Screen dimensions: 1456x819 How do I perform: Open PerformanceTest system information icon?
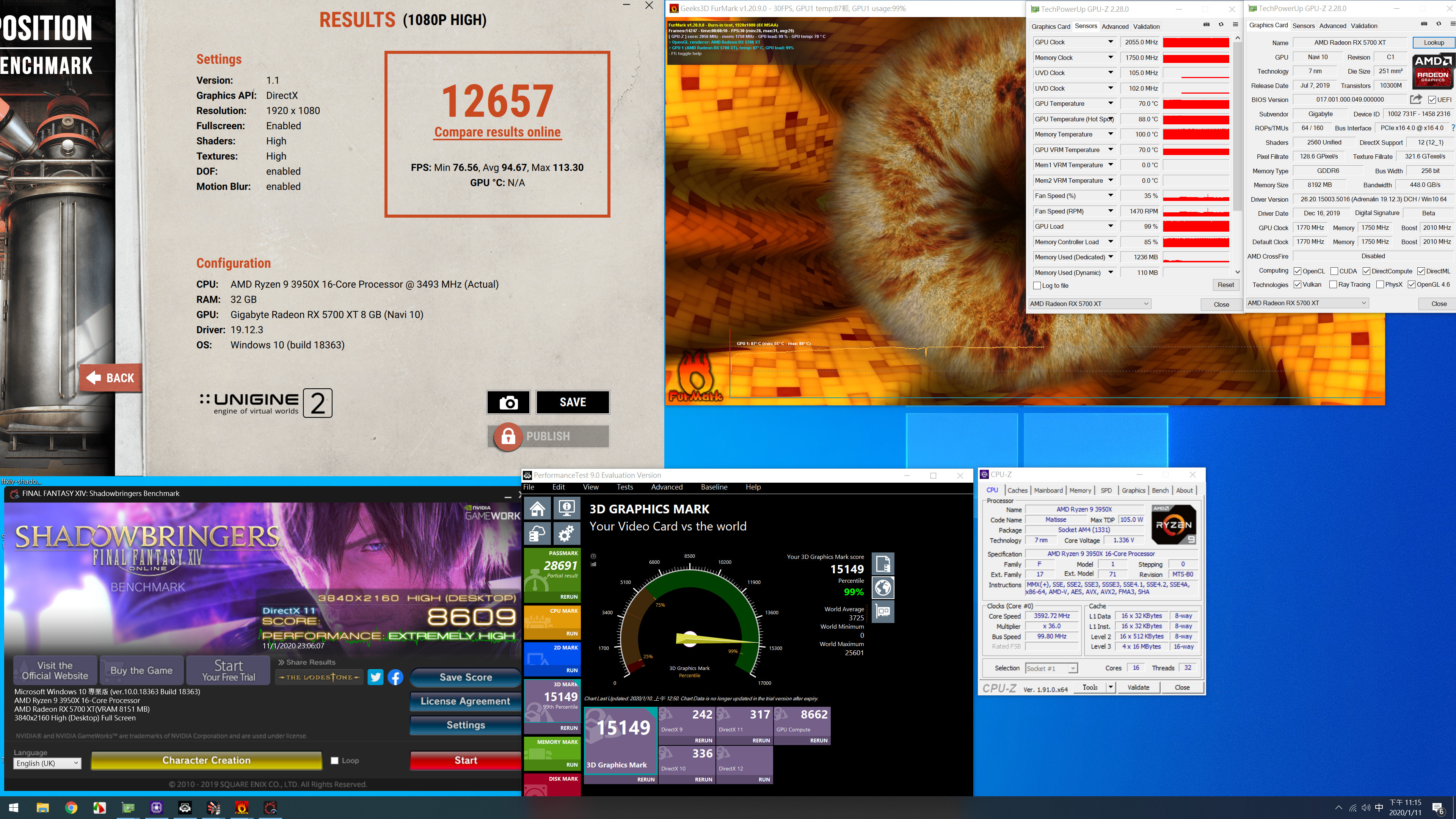pyautogui.click(x=566, y=509)
